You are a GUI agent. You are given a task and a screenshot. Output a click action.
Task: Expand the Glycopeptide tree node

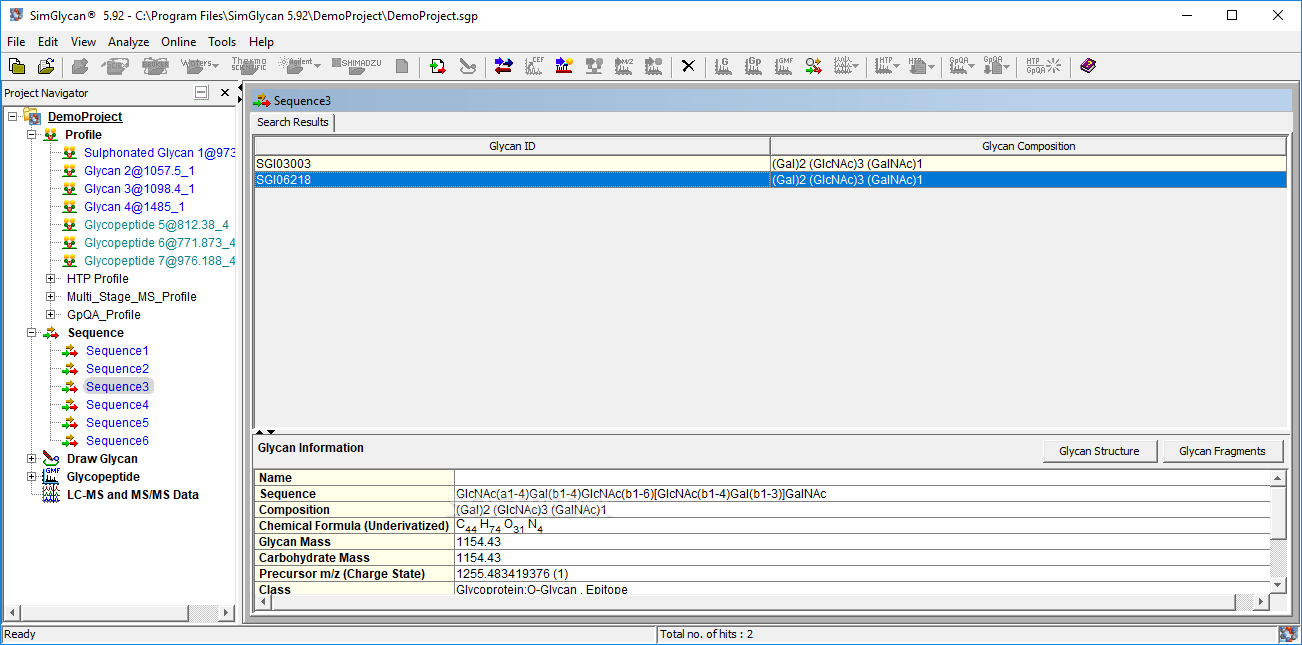coord(31,477)
